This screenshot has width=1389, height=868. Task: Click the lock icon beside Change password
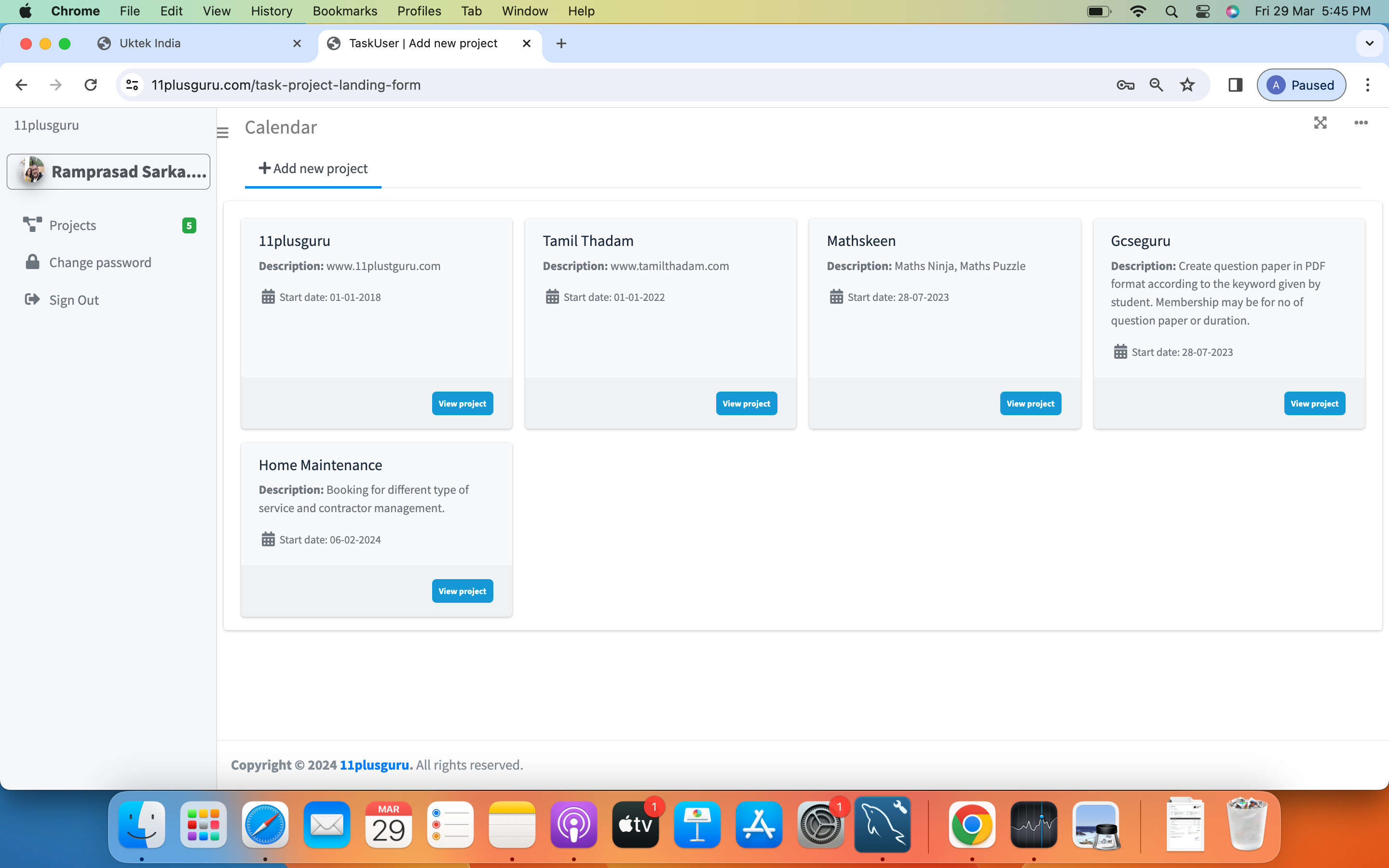(x=32, y=262)
